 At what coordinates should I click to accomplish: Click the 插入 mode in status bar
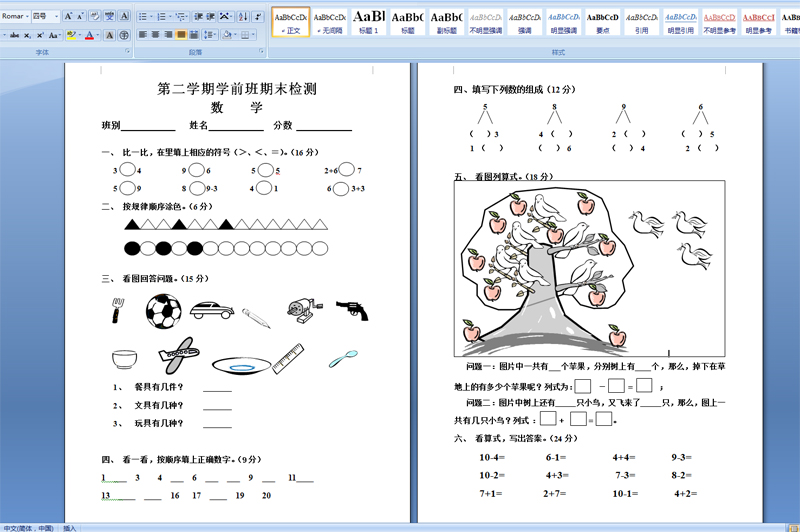click(x=69, y=528)
